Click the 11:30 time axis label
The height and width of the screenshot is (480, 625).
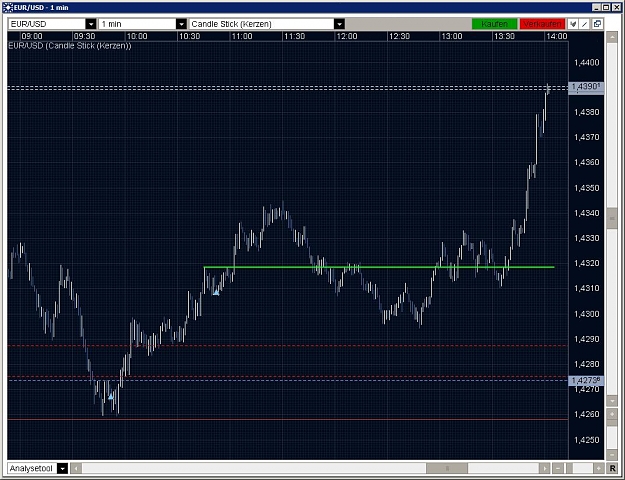(x=294, y=36)
